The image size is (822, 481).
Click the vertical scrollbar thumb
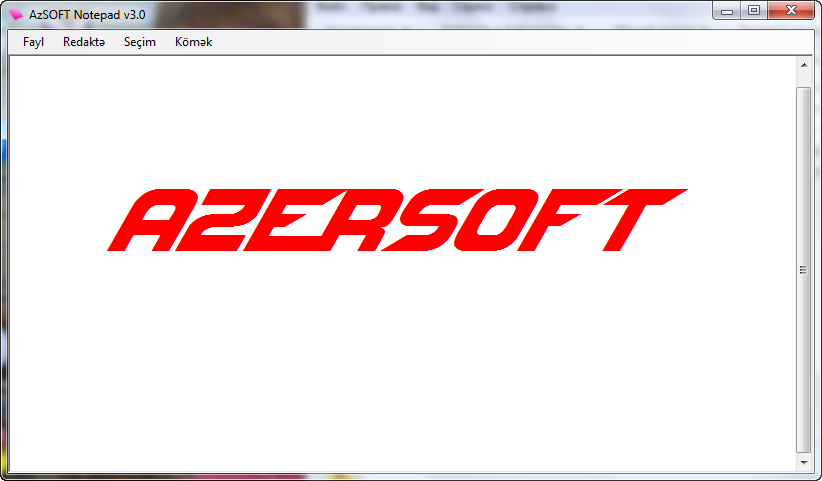coord(803,269)
